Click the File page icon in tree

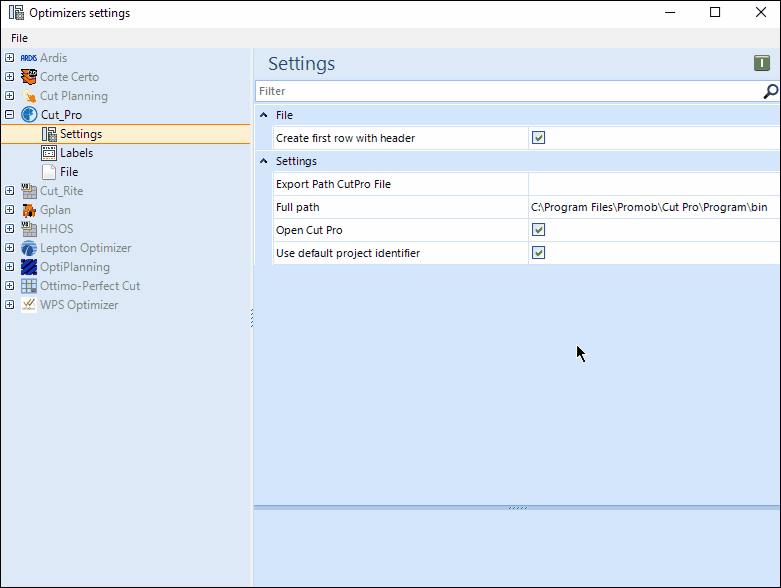(49, 172)
